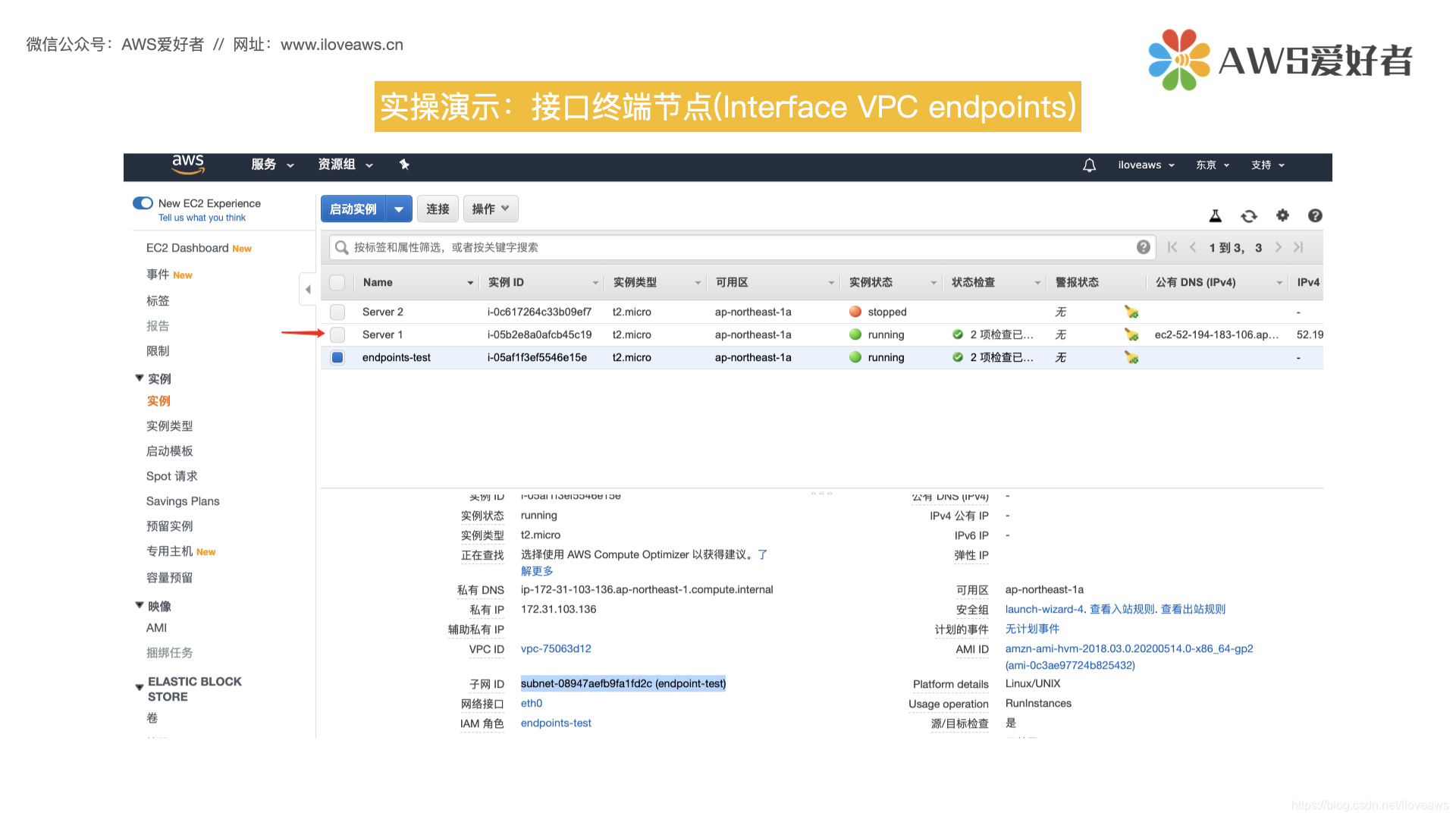The image size is (1456, 819).
Task: Open endpoints-test IAM role link
Action: click(556, 723)
